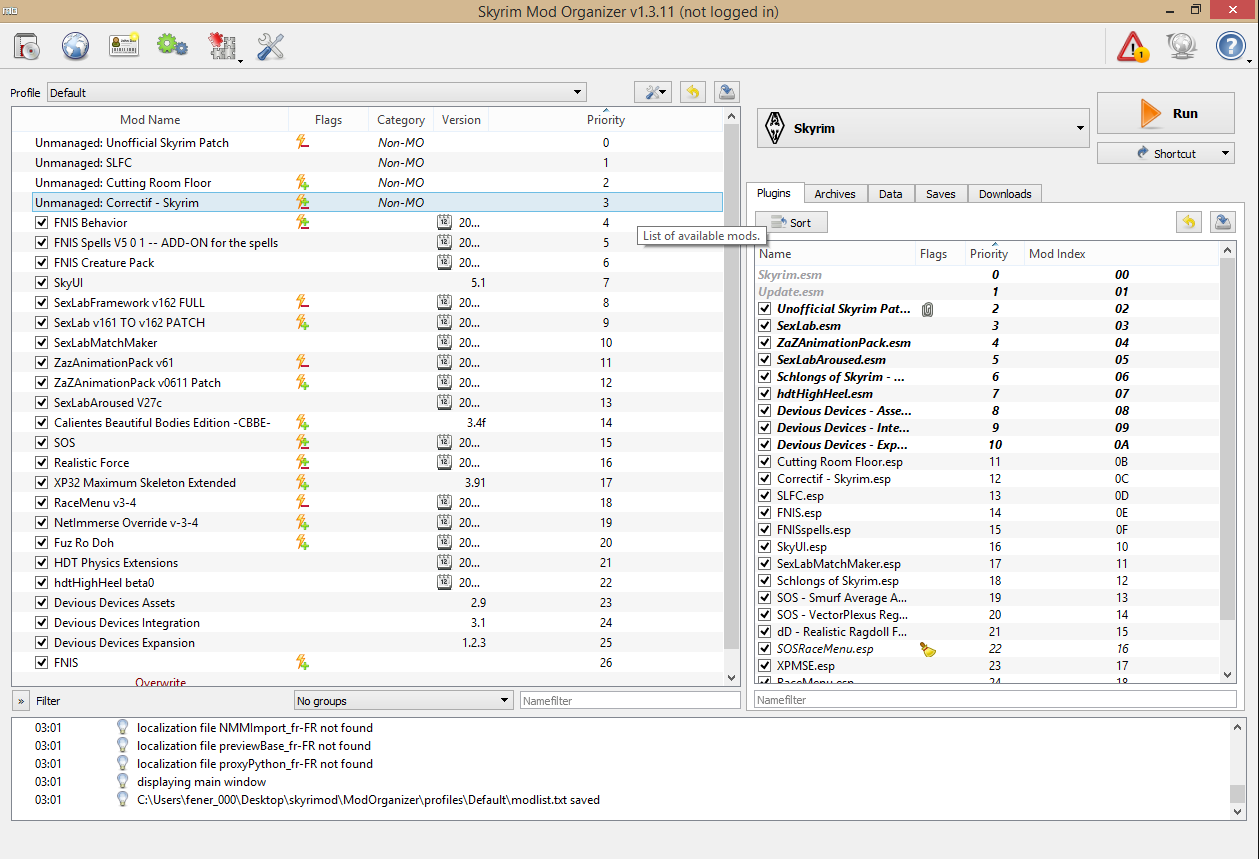This screenshot has height=859, width=1259.
Task: Disable the SkyUI.esp plugin
Action: click(765, 546)
